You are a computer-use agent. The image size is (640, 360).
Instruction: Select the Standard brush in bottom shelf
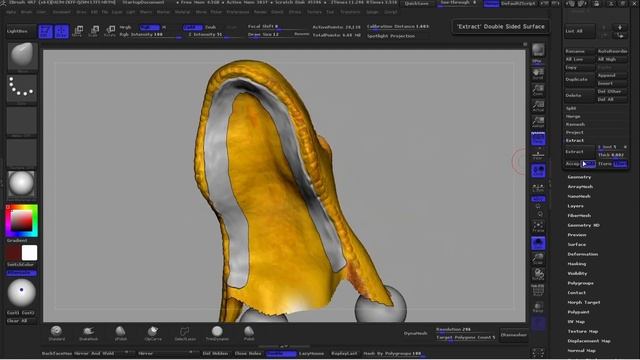56,333
